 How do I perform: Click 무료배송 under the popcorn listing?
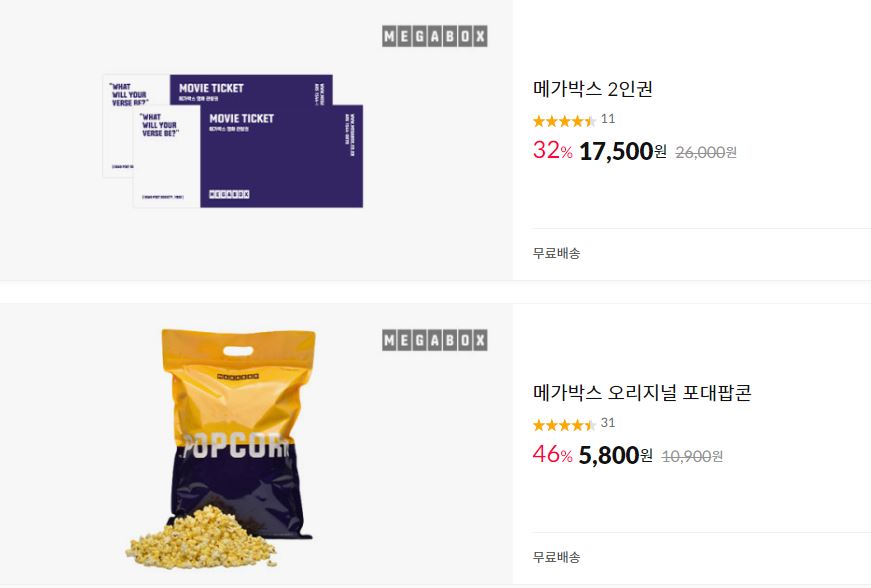tap(557, 557)
